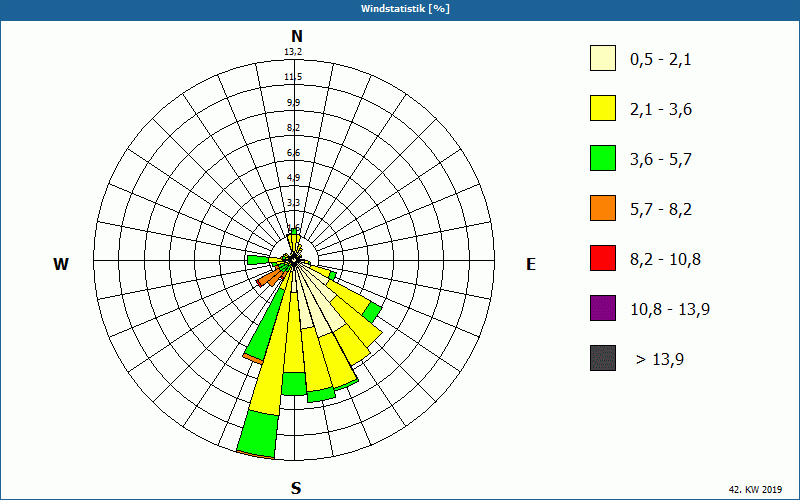
Task: Click the S compass label
Action: (x=296, y=488)
